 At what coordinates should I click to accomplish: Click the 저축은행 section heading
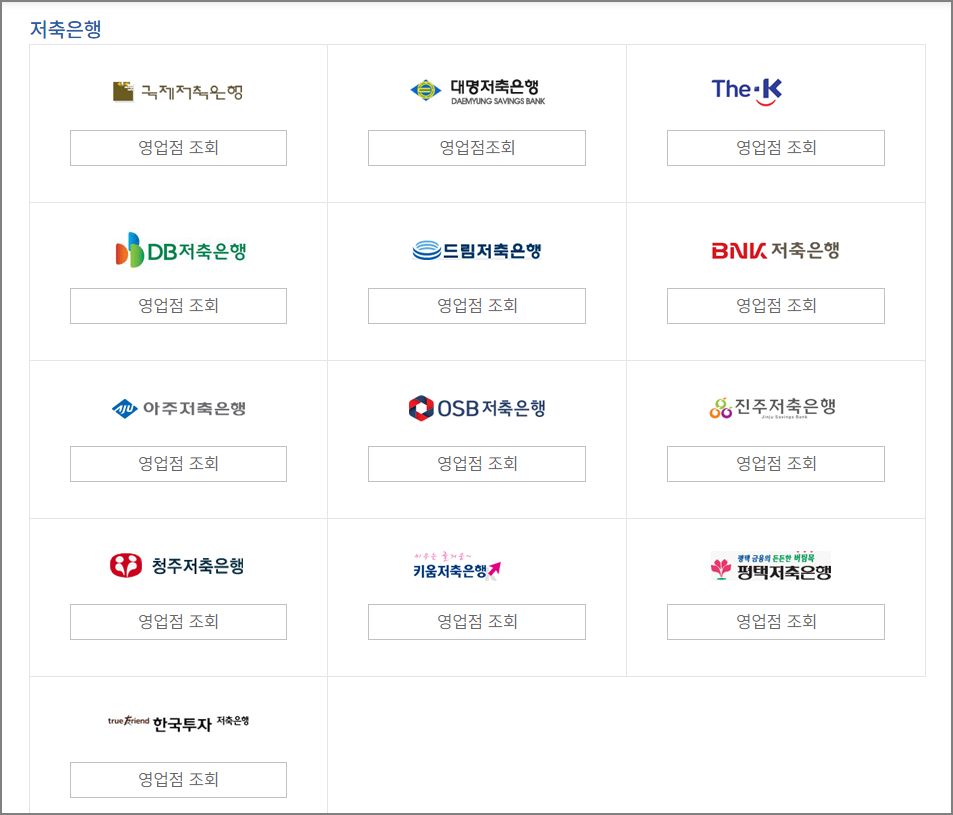(66, 29)
